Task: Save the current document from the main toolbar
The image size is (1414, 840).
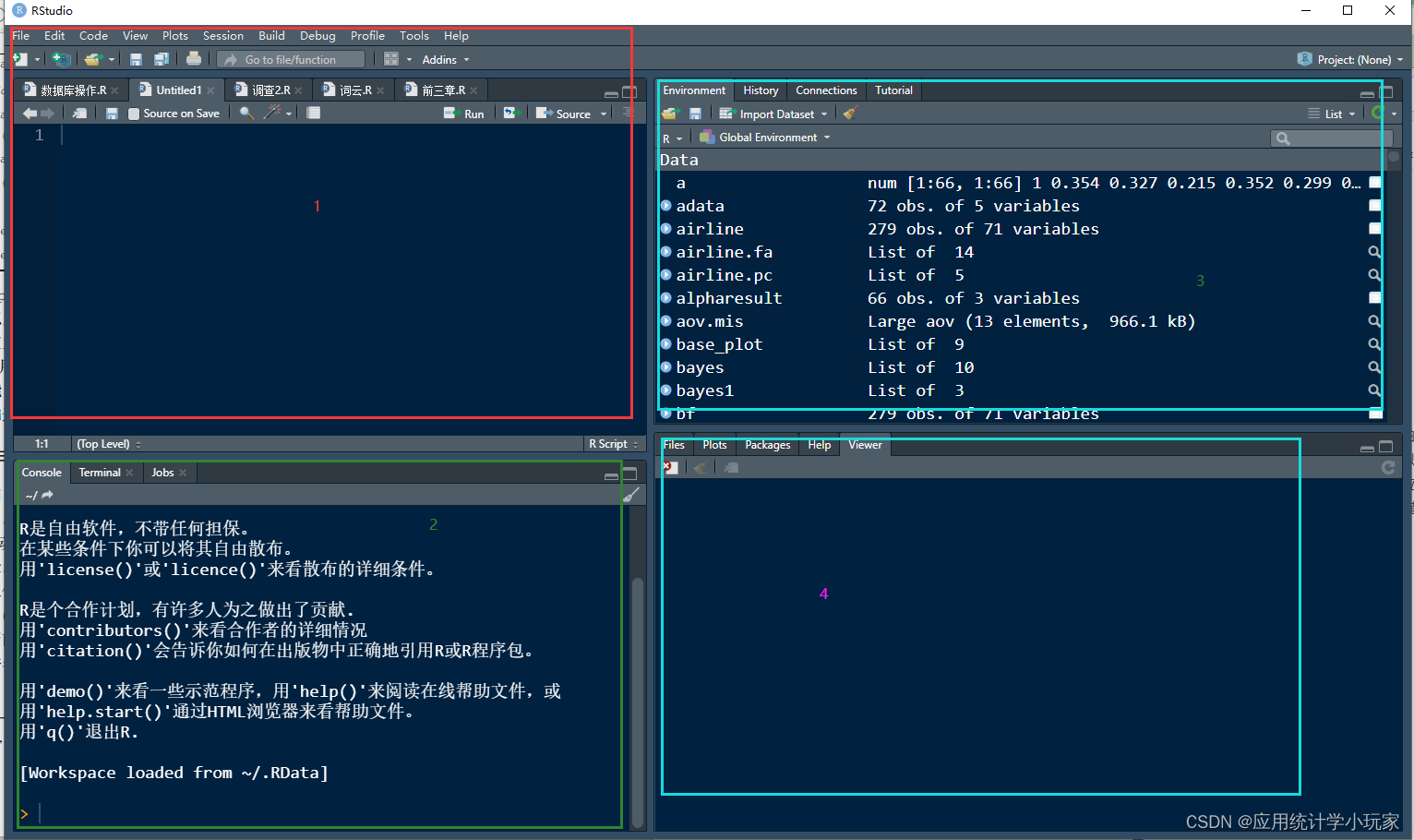Action: 136,59
